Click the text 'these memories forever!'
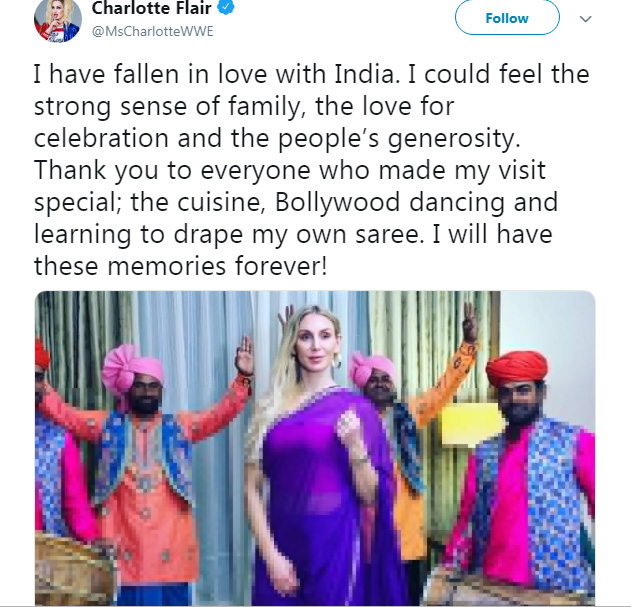The image size is (631, 607). pos(181,266)
